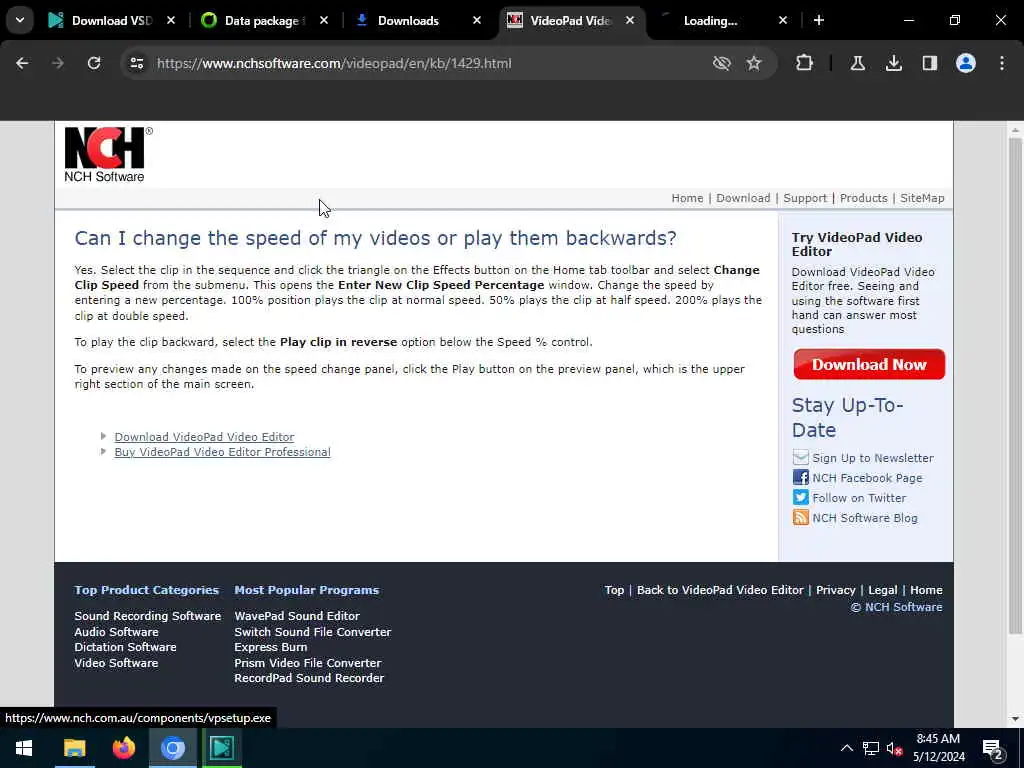Image resolution: width=1024 pixels, height=768 pixels.
Task: Switch to the Loading tab
Action: (711, 21)
